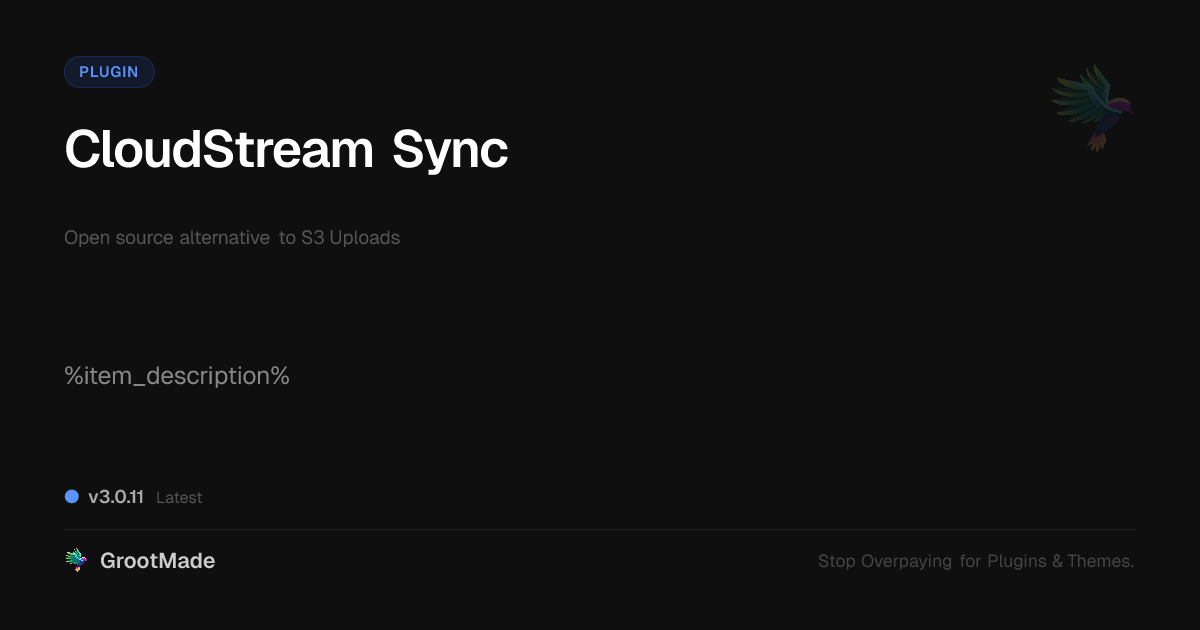The width and height of the screenshot is (1200, 630).
Task: Click "S3 Uploads" in the subtitle
Action: [x=350, y=238]
